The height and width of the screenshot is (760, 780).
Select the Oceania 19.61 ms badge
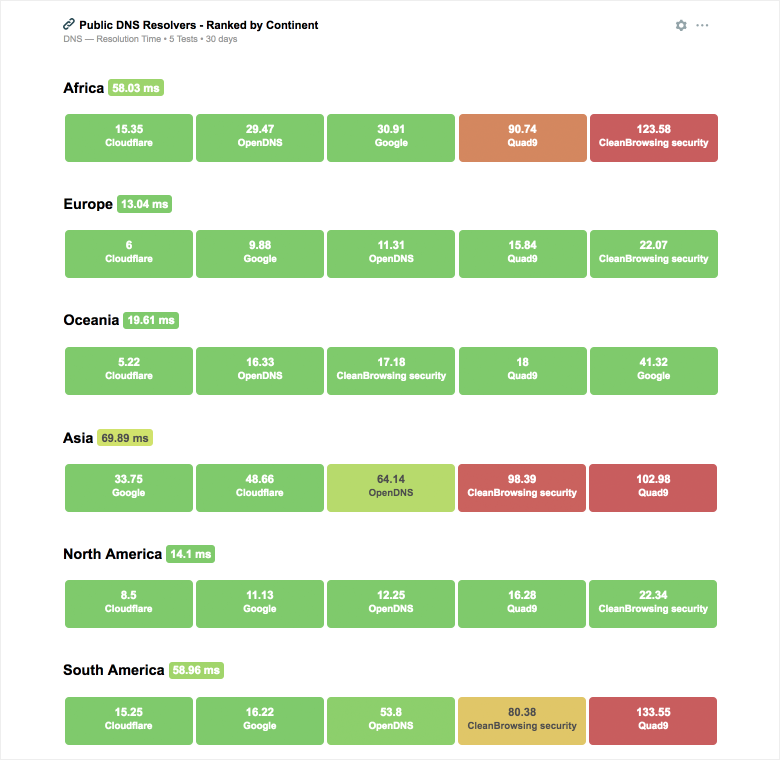click(x=151, y=321)
